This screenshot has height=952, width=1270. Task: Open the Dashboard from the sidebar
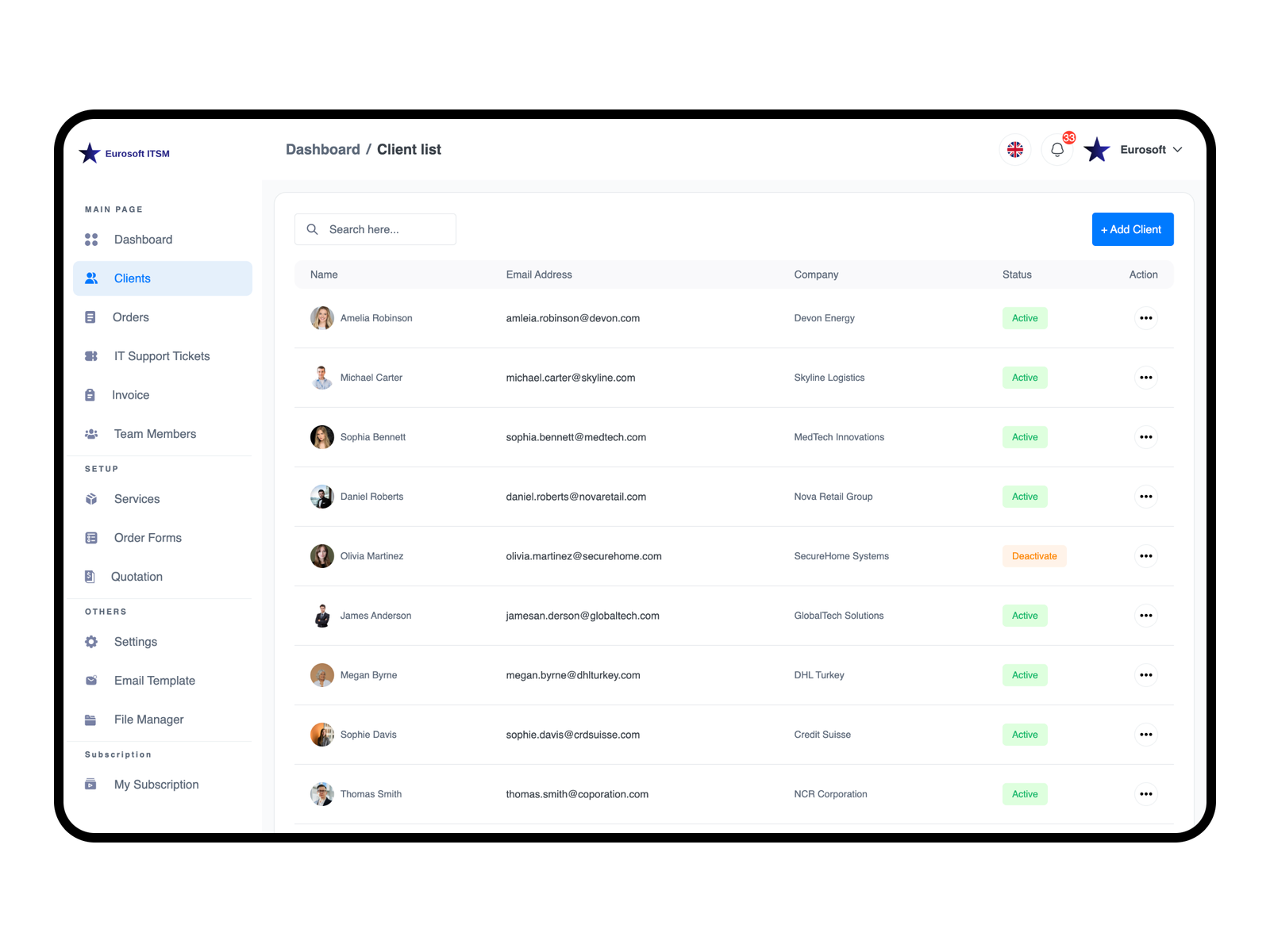[x=143, y=239]
